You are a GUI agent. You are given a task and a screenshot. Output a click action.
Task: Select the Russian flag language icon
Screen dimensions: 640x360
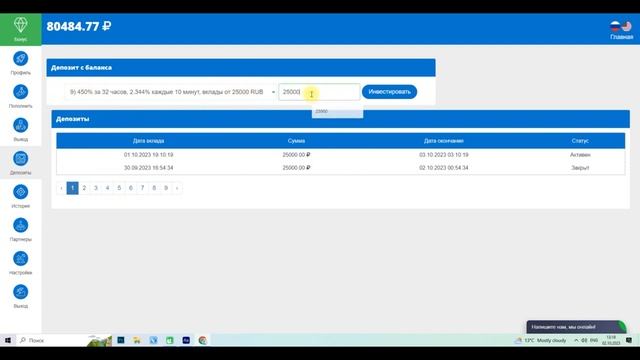click(x=615, y=27)
